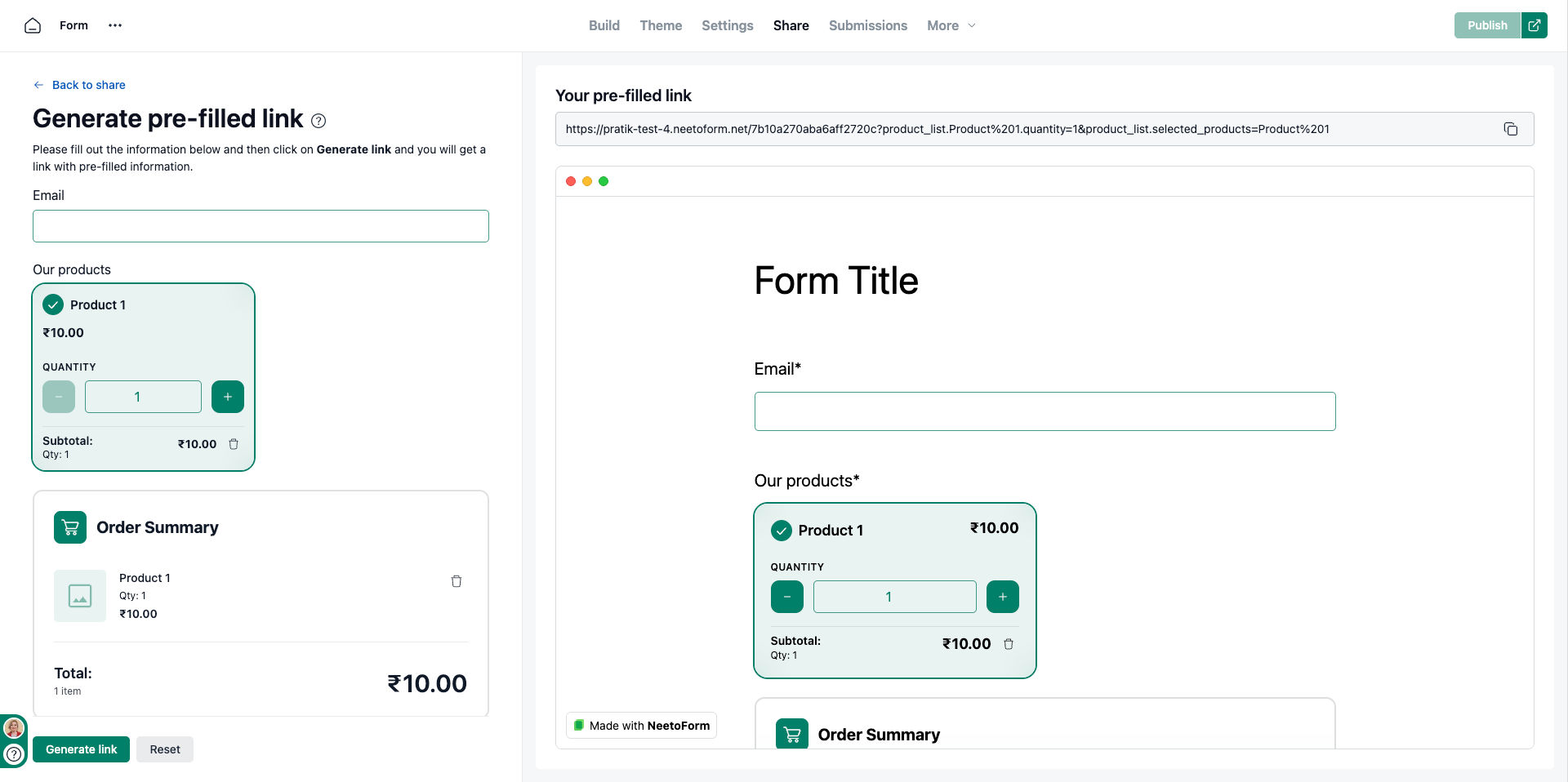Click the 'Your pre-filled link' heading
The width and height of the screenshot is (1568, 782).
623,96
